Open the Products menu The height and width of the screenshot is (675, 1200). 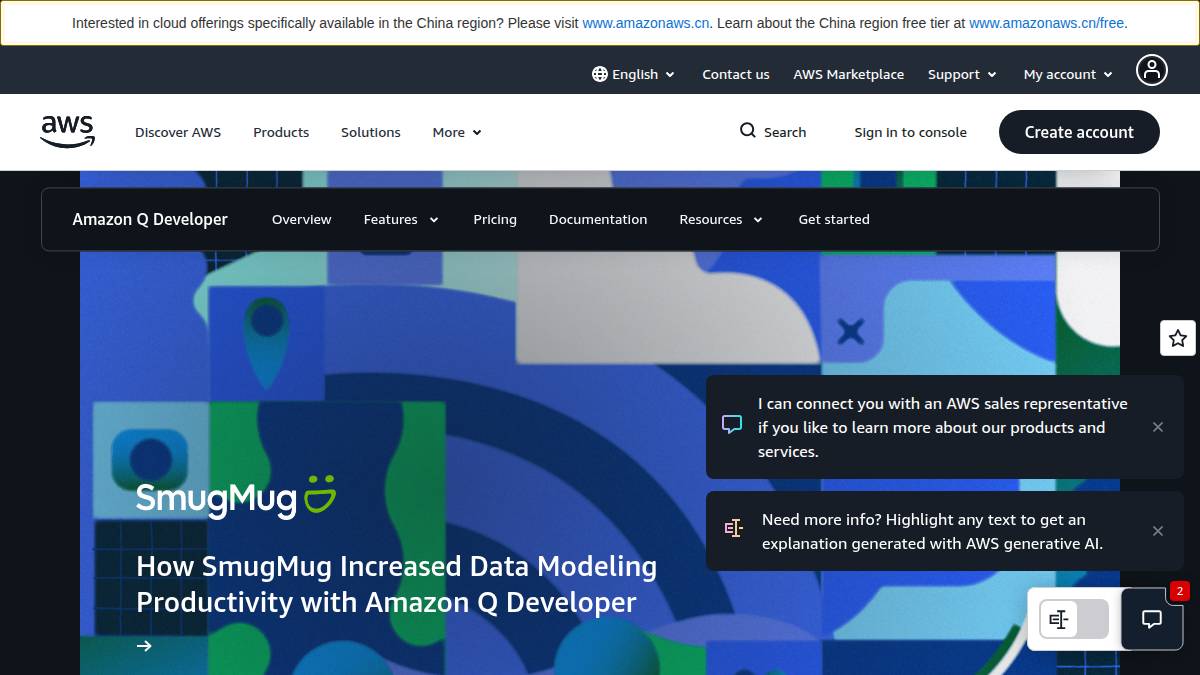[x=281, y=132]
